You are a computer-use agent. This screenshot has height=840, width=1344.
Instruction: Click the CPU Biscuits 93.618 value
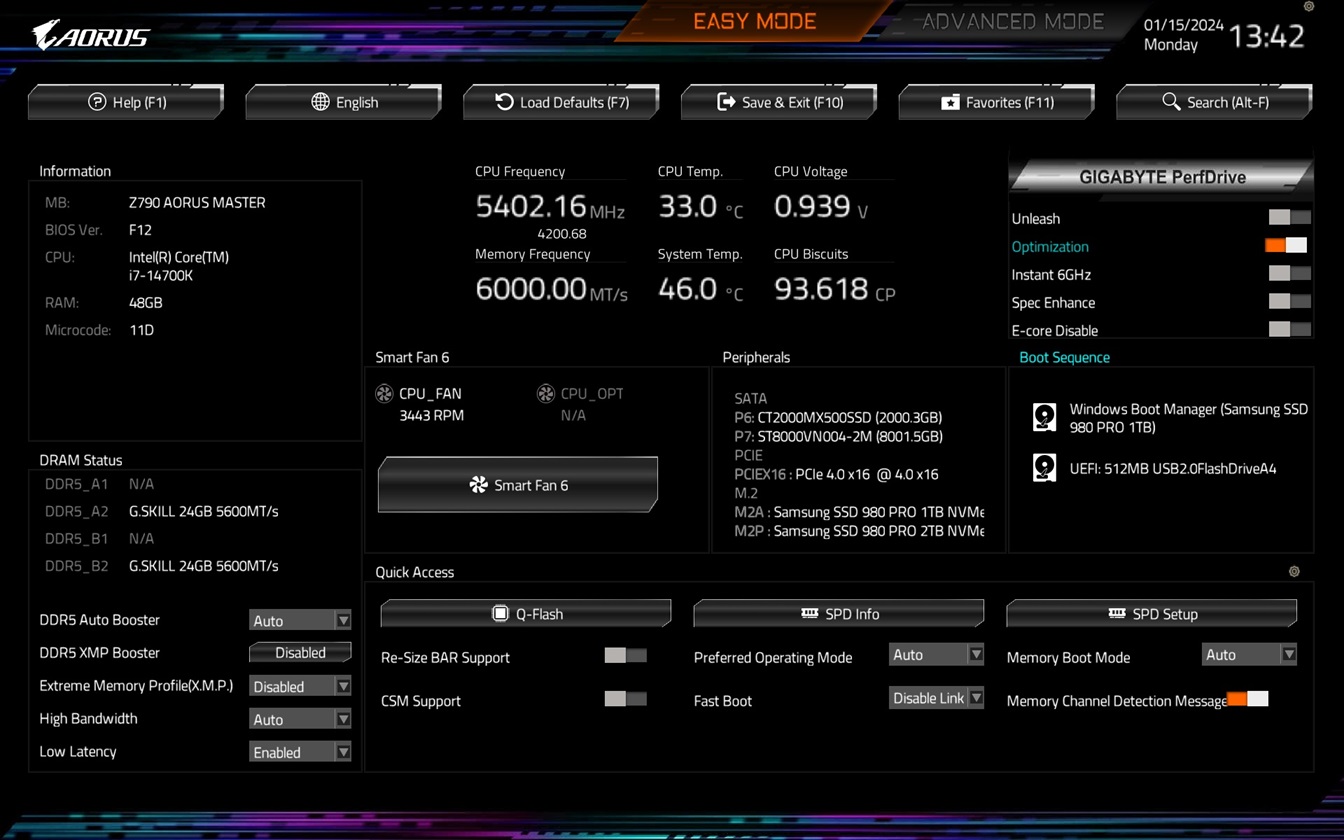[821, 289]
